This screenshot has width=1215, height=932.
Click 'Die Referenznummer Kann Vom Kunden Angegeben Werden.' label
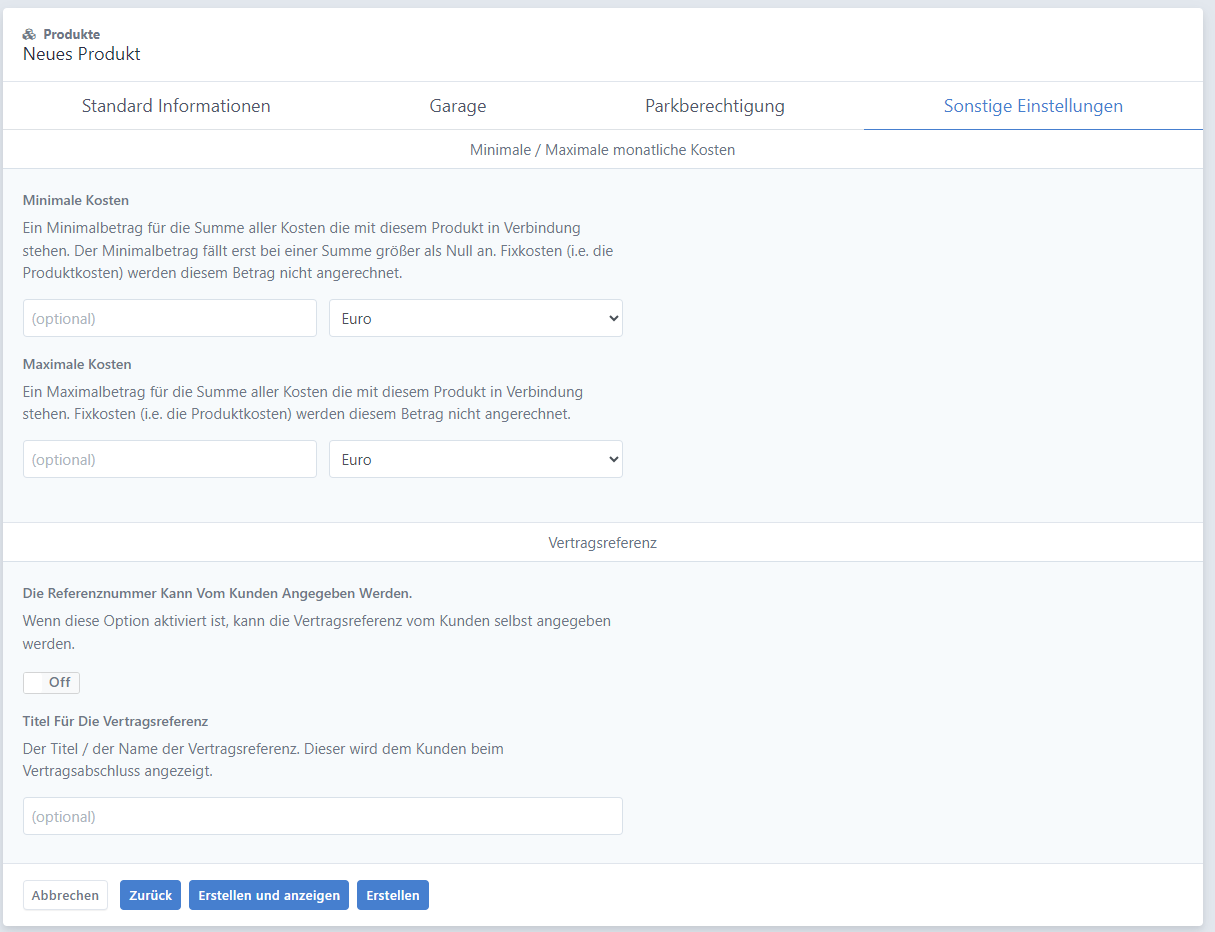tap(217, 593)
